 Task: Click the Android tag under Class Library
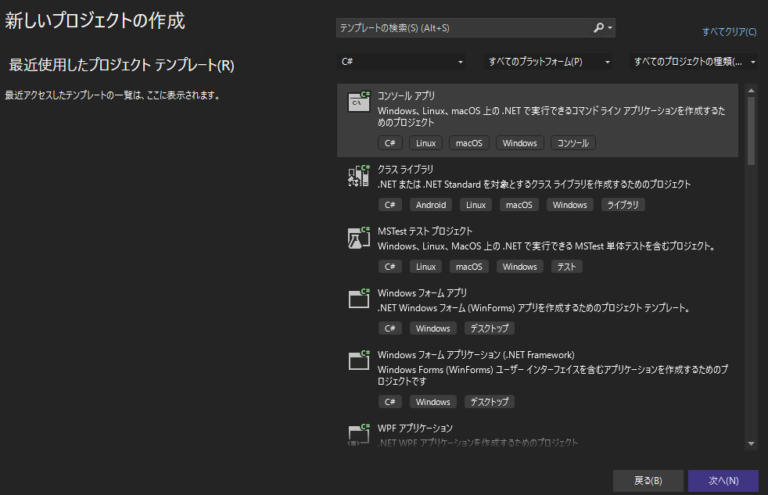[431, 205]
